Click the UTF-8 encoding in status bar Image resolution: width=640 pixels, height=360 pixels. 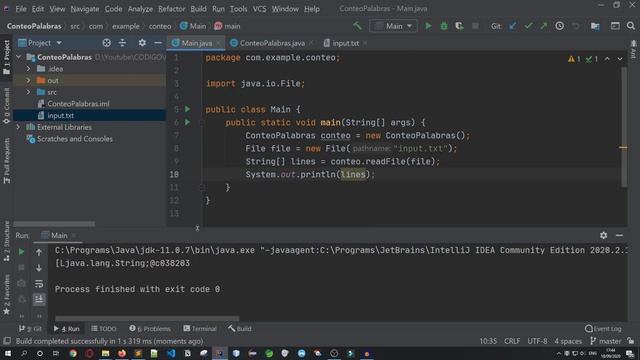(537, 341)
